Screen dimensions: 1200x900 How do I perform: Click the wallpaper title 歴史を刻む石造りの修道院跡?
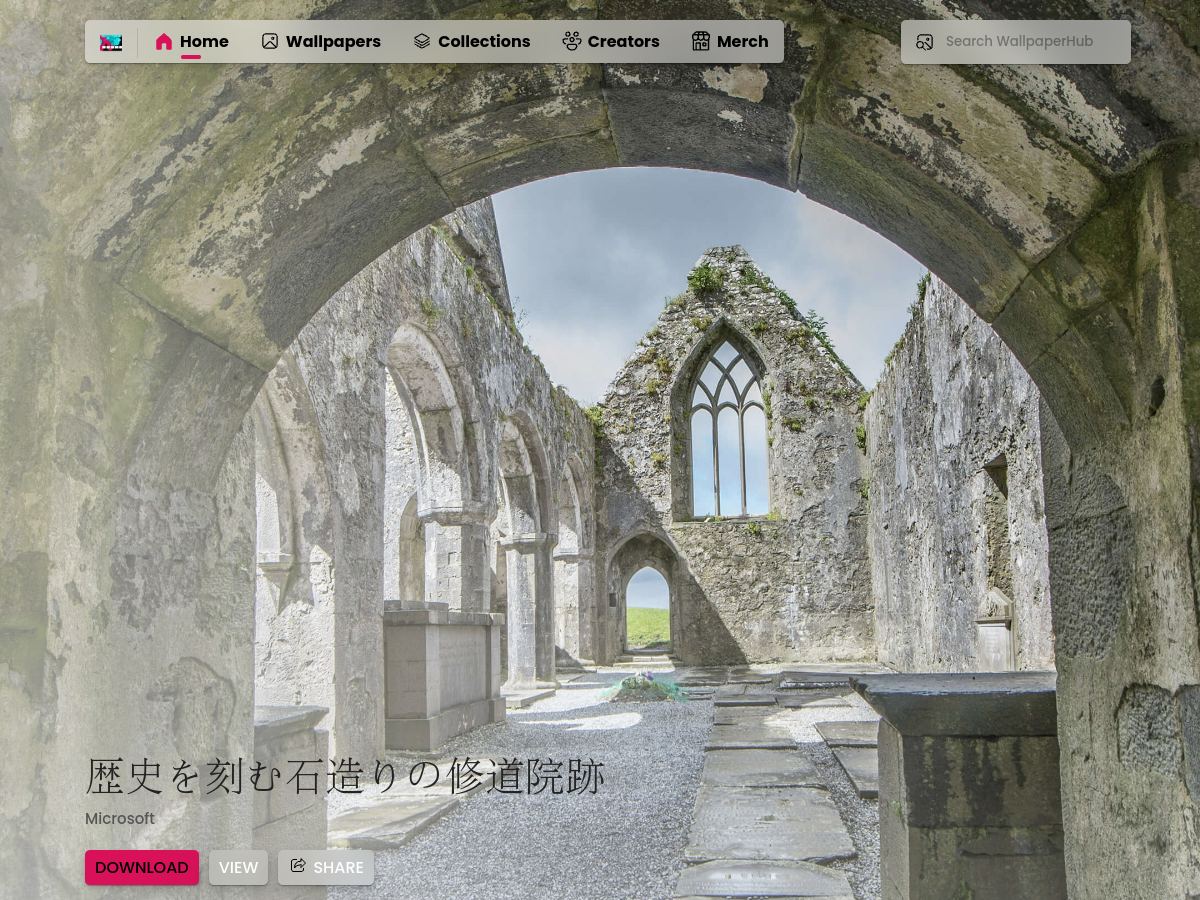coord(345,776)
